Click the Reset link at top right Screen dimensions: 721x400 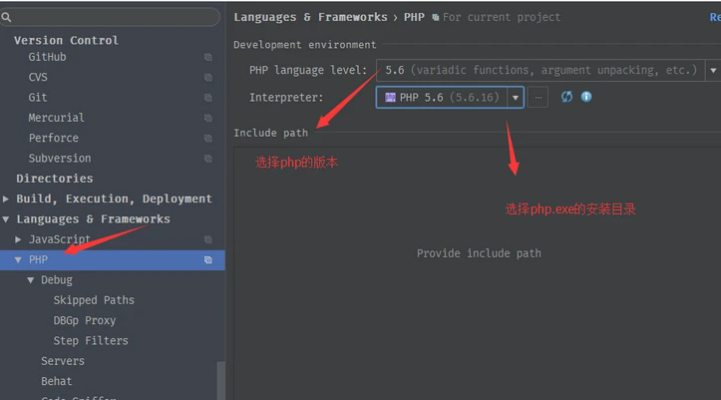pyautogui.click(x=714, y=17)
